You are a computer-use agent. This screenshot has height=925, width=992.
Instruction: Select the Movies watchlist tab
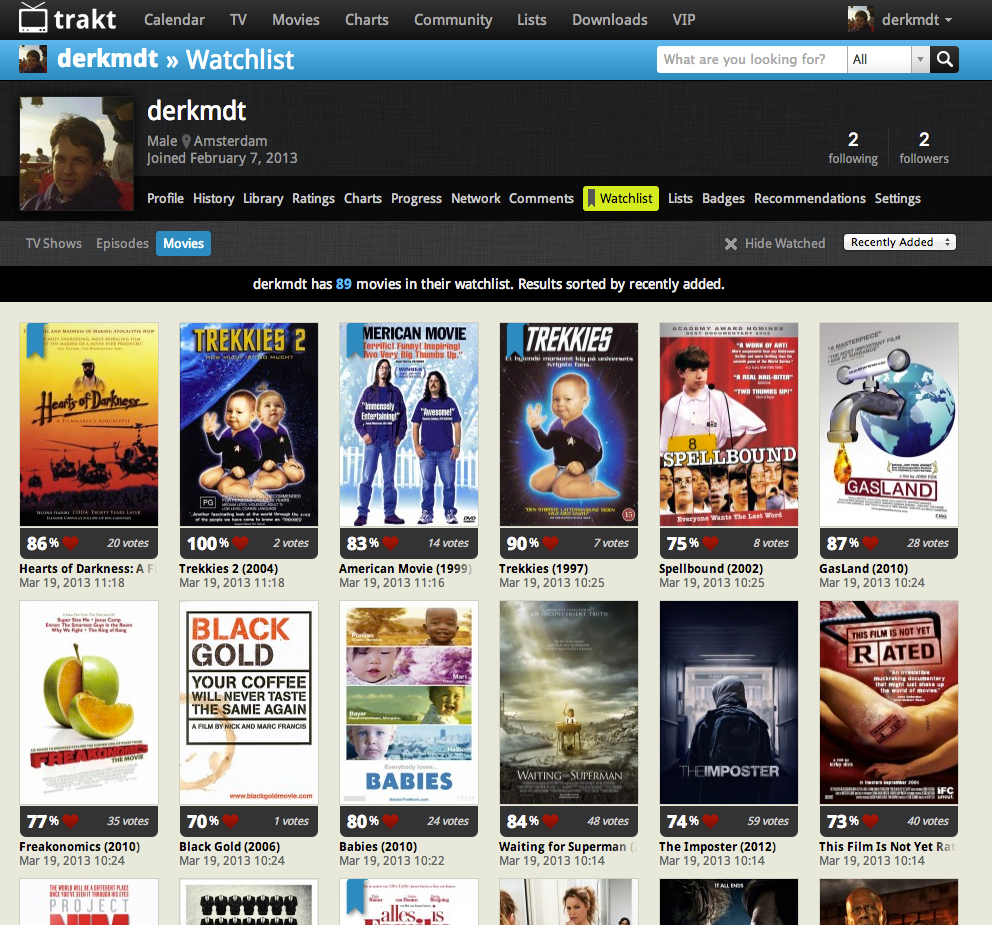pos(183,244)
